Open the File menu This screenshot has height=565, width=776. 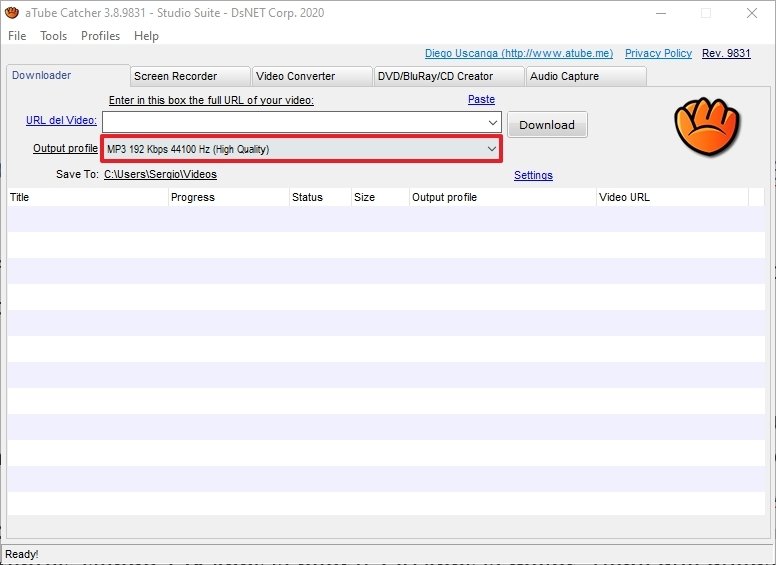[x=17, y=36]
